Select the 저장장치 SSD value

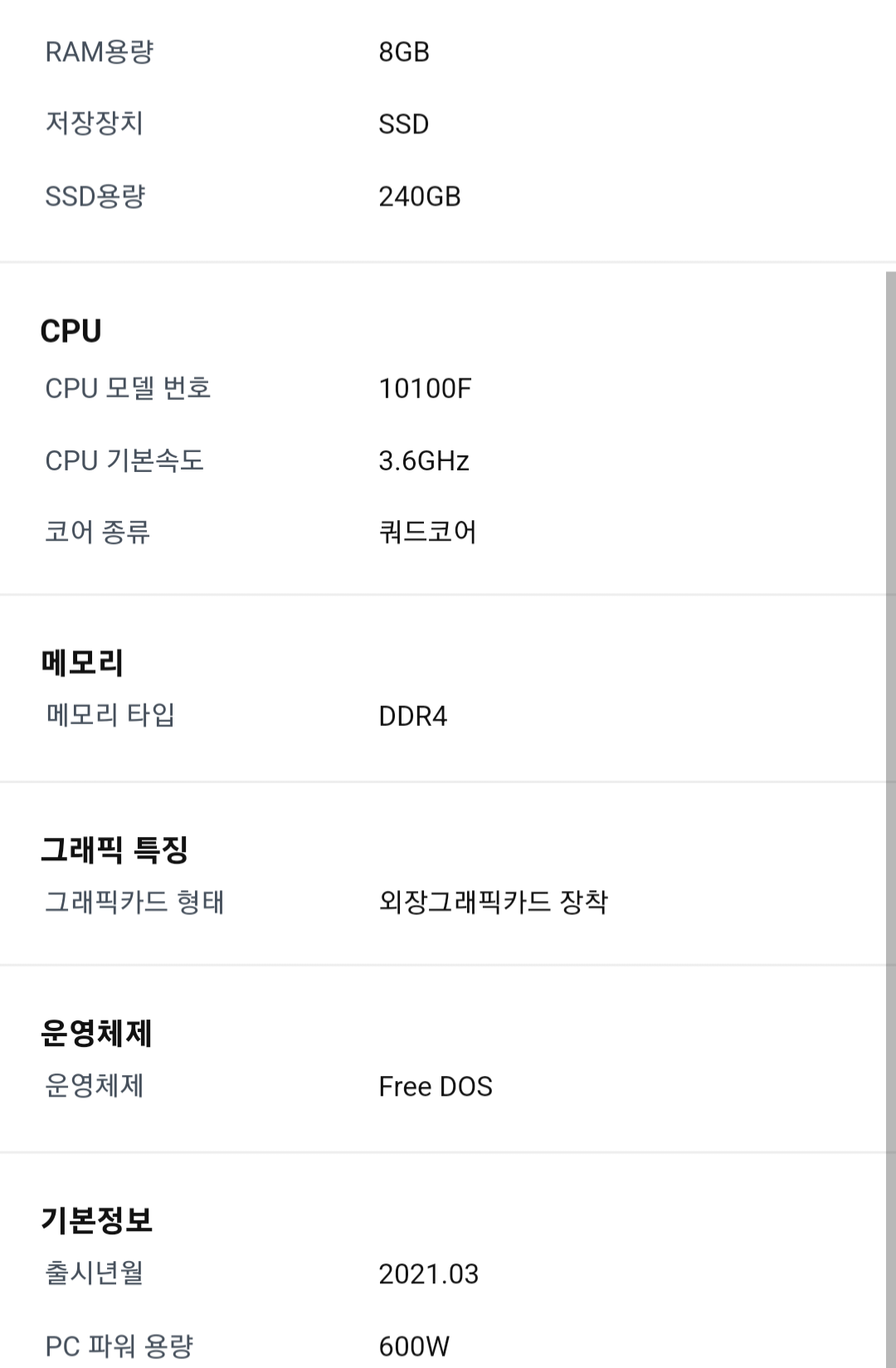(x=403, y=124)
